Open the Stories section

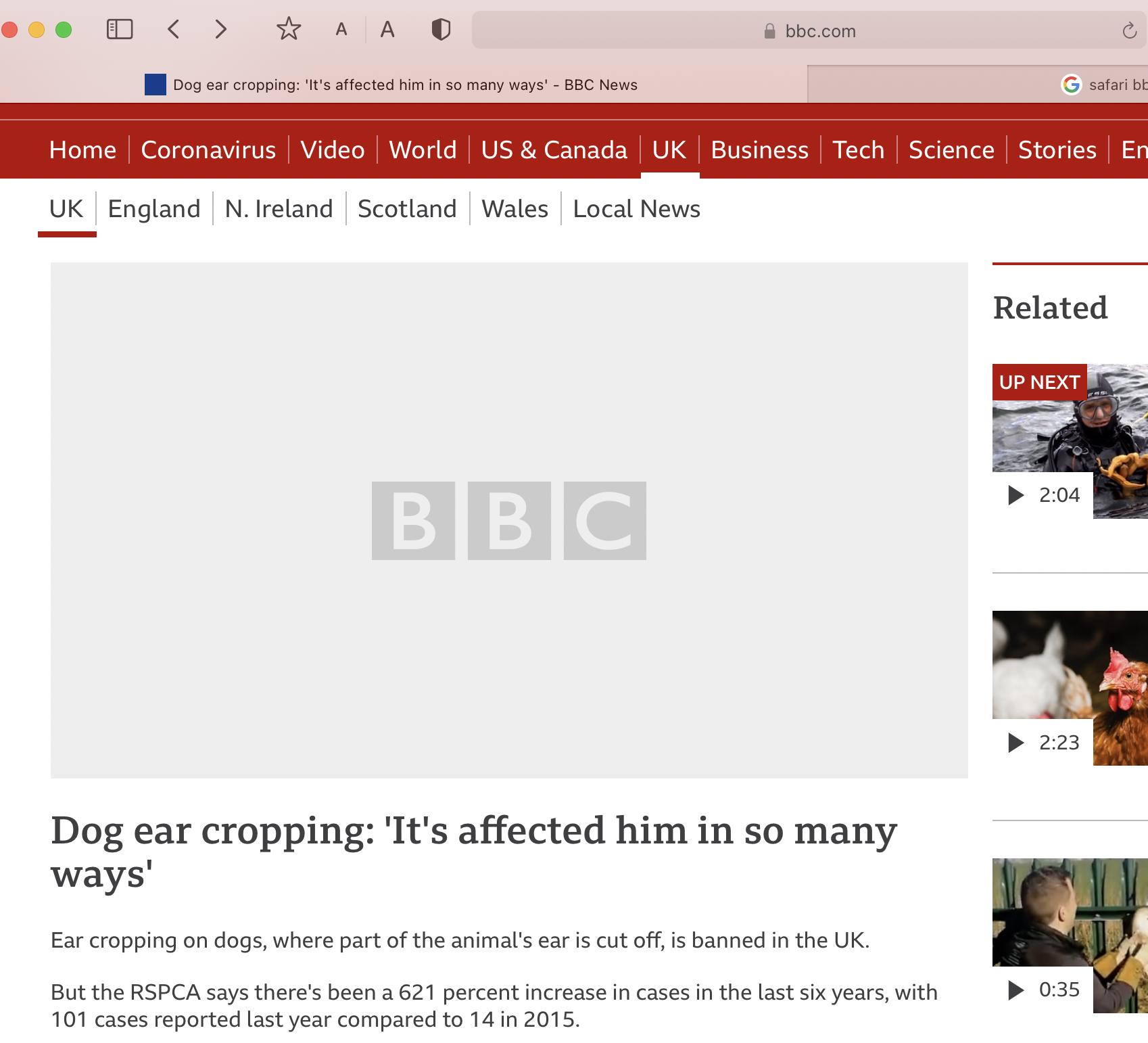point(1057,149)
